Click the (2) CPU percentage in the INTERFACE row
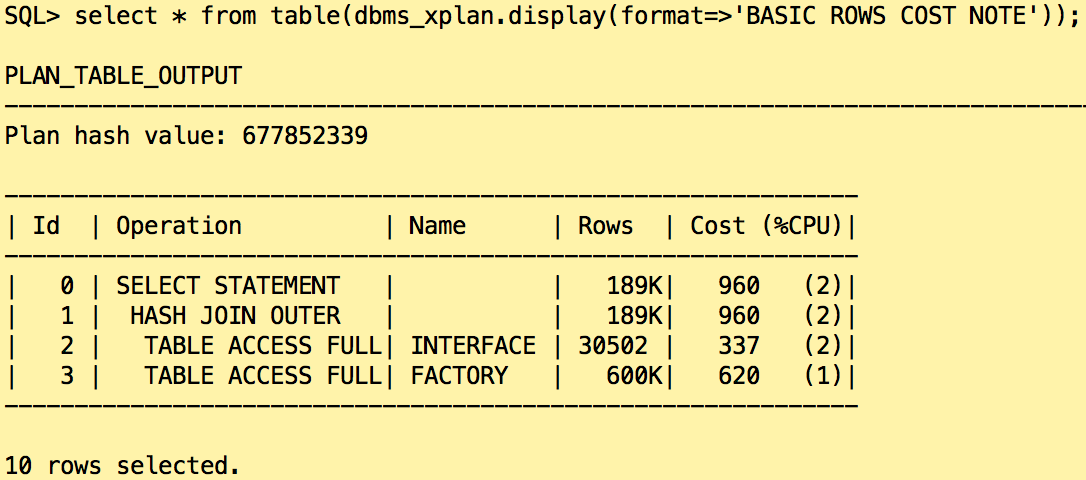Screen dimensions: 1086x480 [823, 346]
